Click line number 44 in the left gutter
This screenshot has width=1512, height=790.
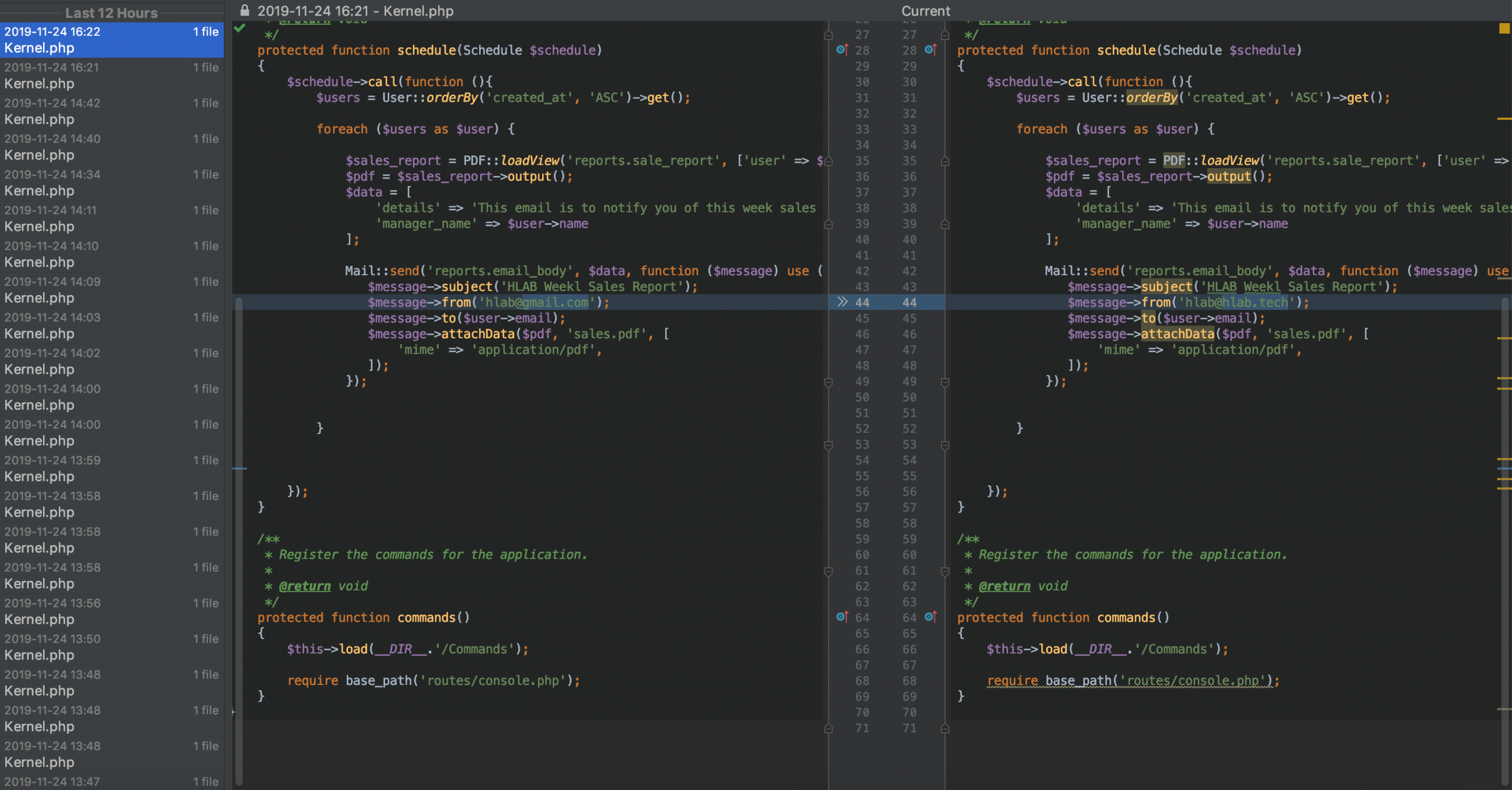click(x=862, y=302)
